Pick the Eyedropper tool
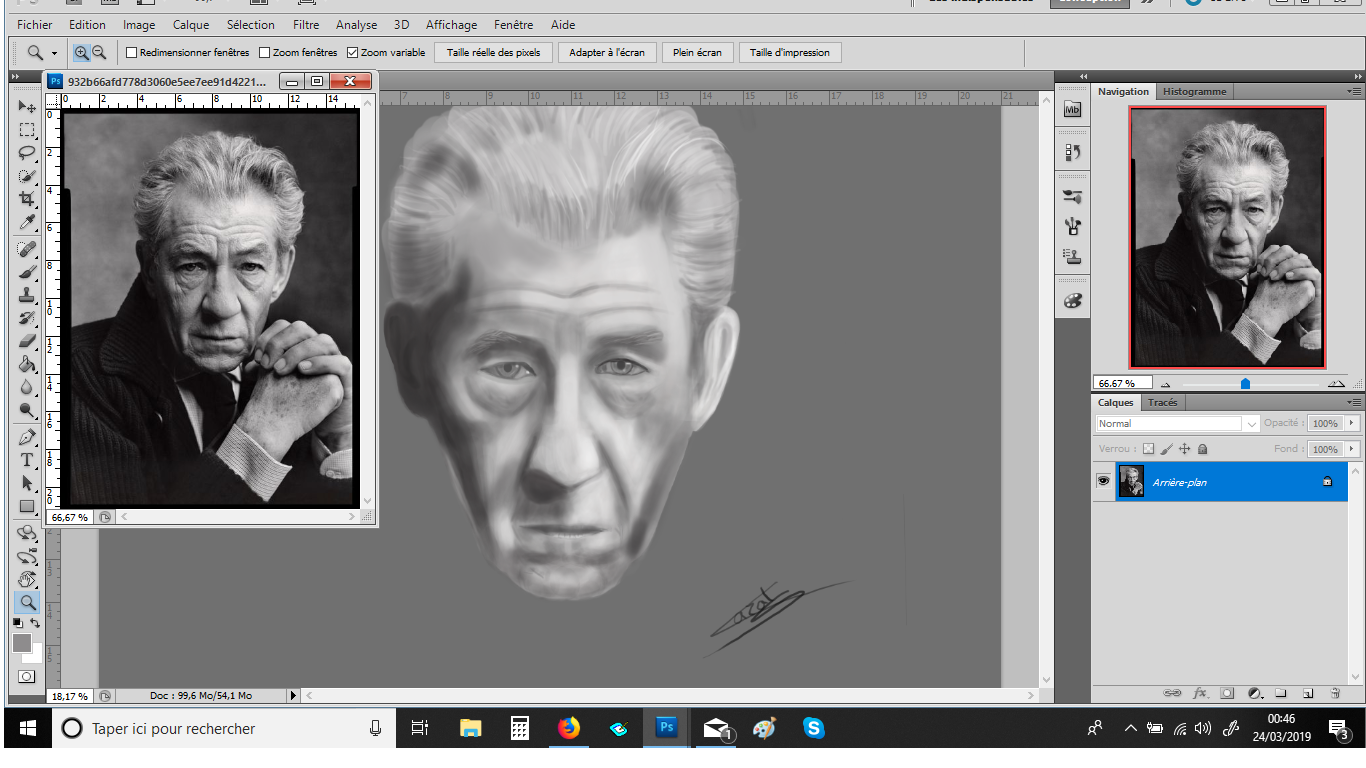Screen dimensions: 1366x768 click(27, 222)
